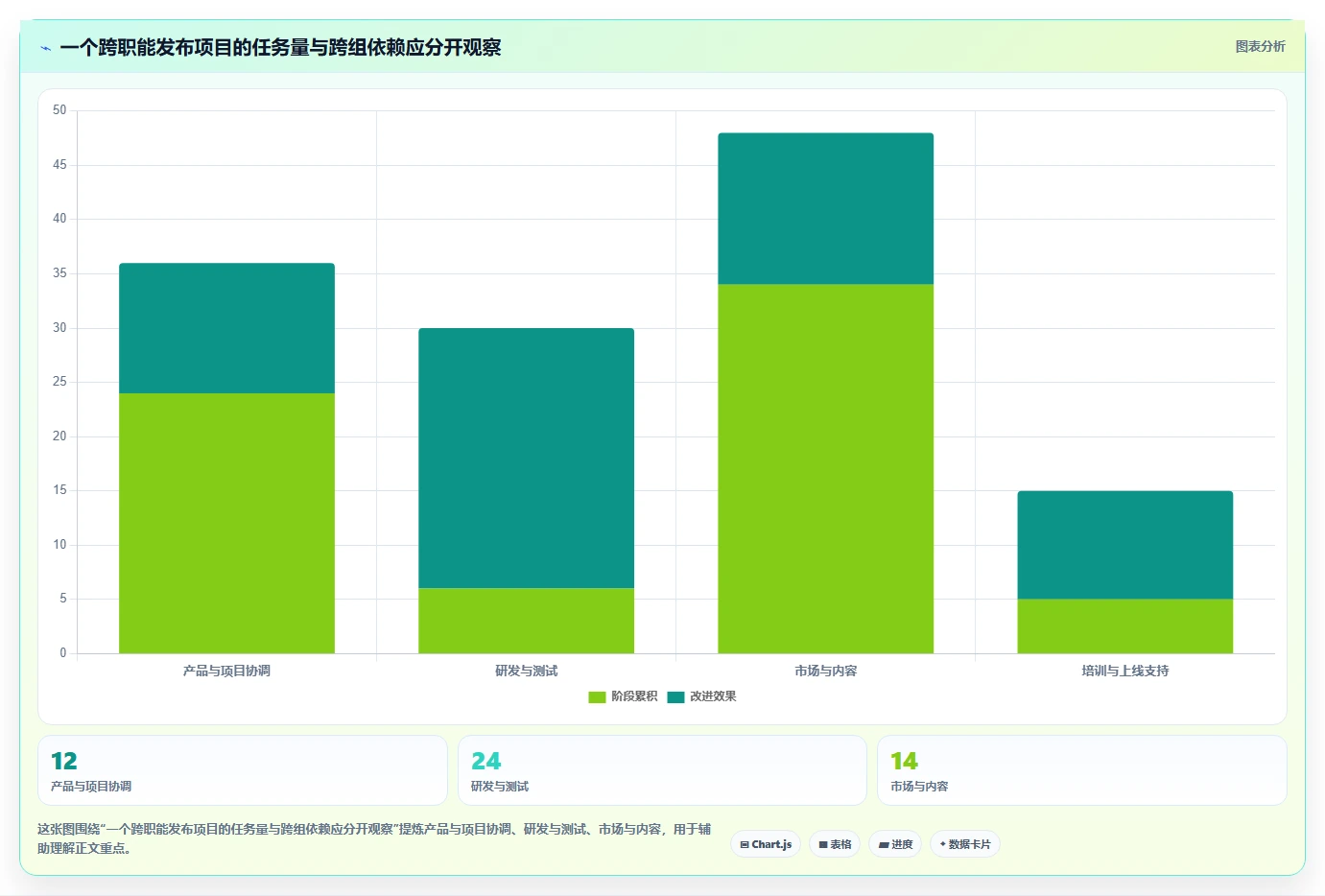The image size is (1325, 896).
Task: Click the description paragraph starting 这张图围绕
Action: pos(374,838)
